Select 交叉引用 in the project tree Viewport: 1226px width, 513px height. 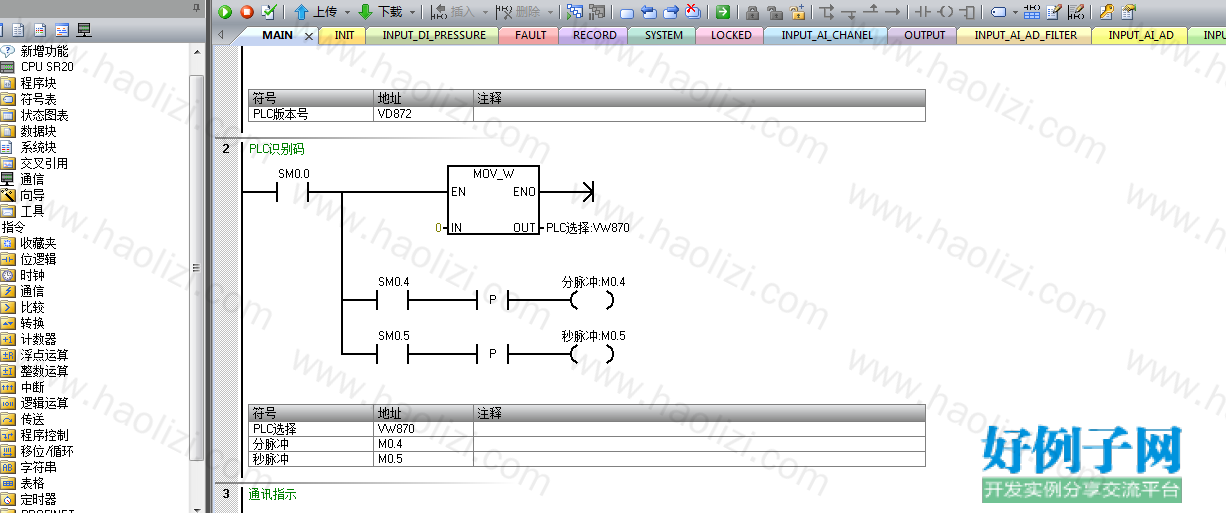coord(44,163)
